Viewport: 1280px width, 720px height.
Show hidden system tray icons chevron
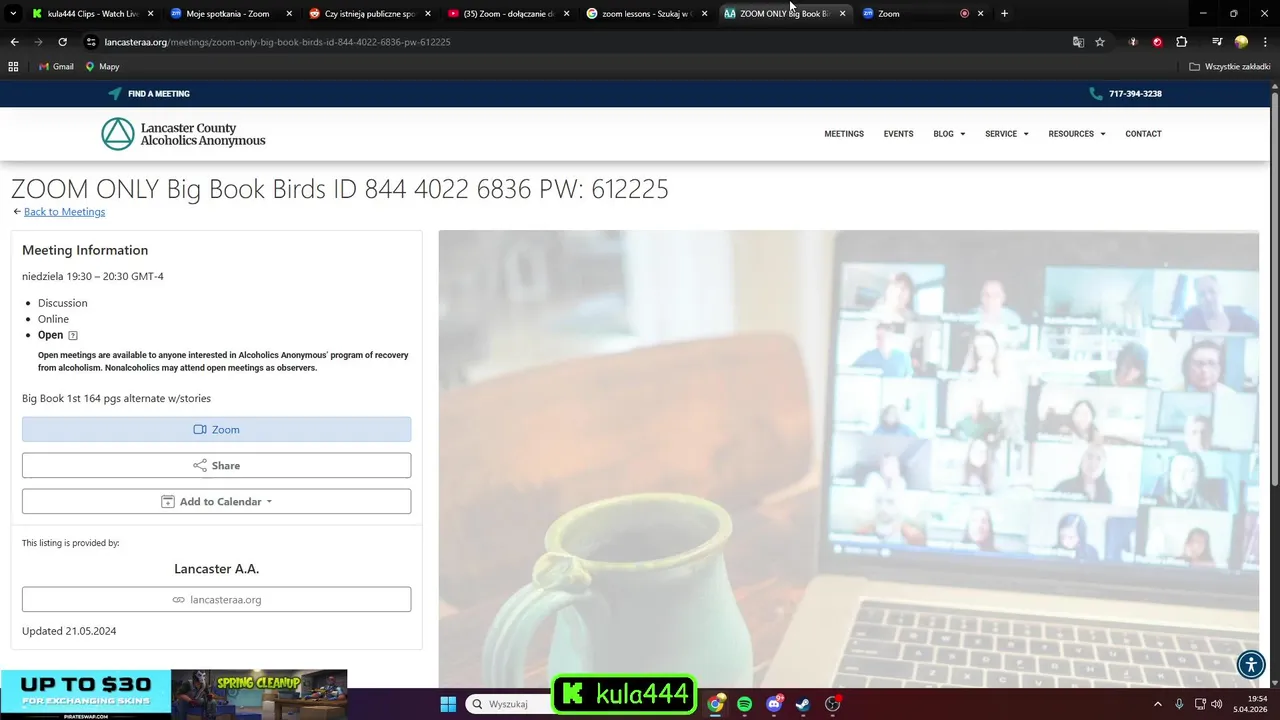1158,704
